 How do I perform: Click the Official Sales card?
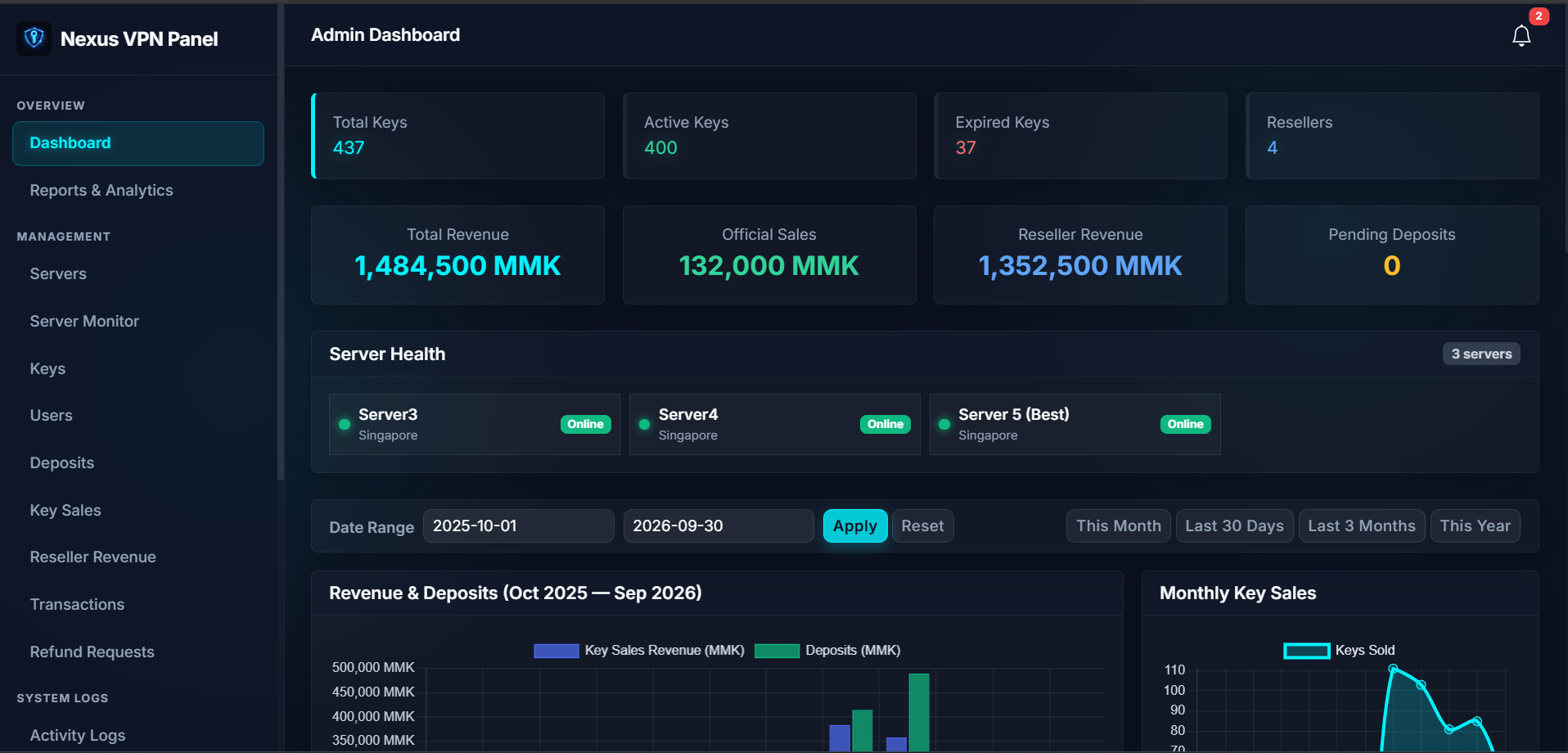(x=769, y=255)
